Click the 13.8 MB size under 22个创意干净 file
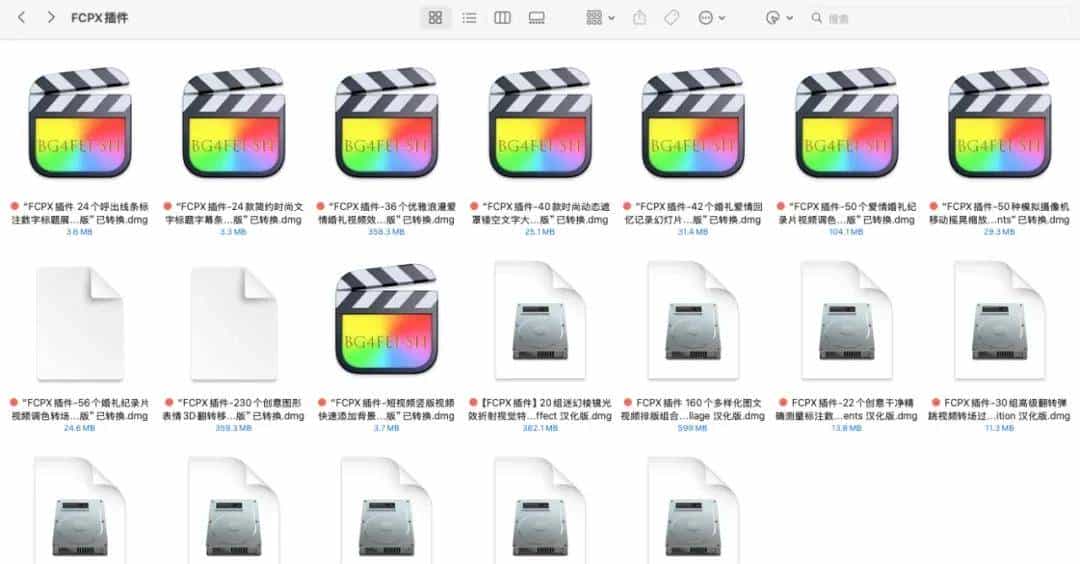 coord(847,428)
